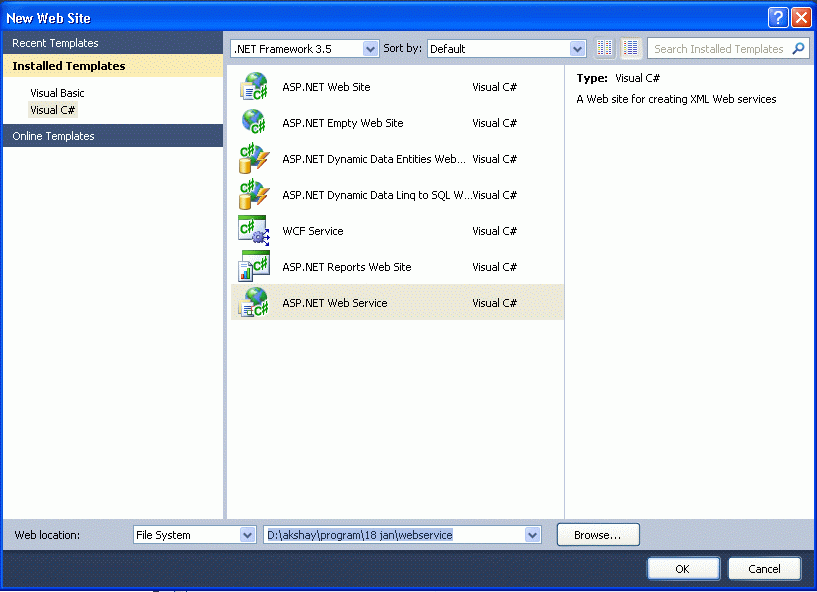Click Visual C# label in WCF Service row
Image resolution: width=817 pixels, height=592 pixels.
[494, 231]
